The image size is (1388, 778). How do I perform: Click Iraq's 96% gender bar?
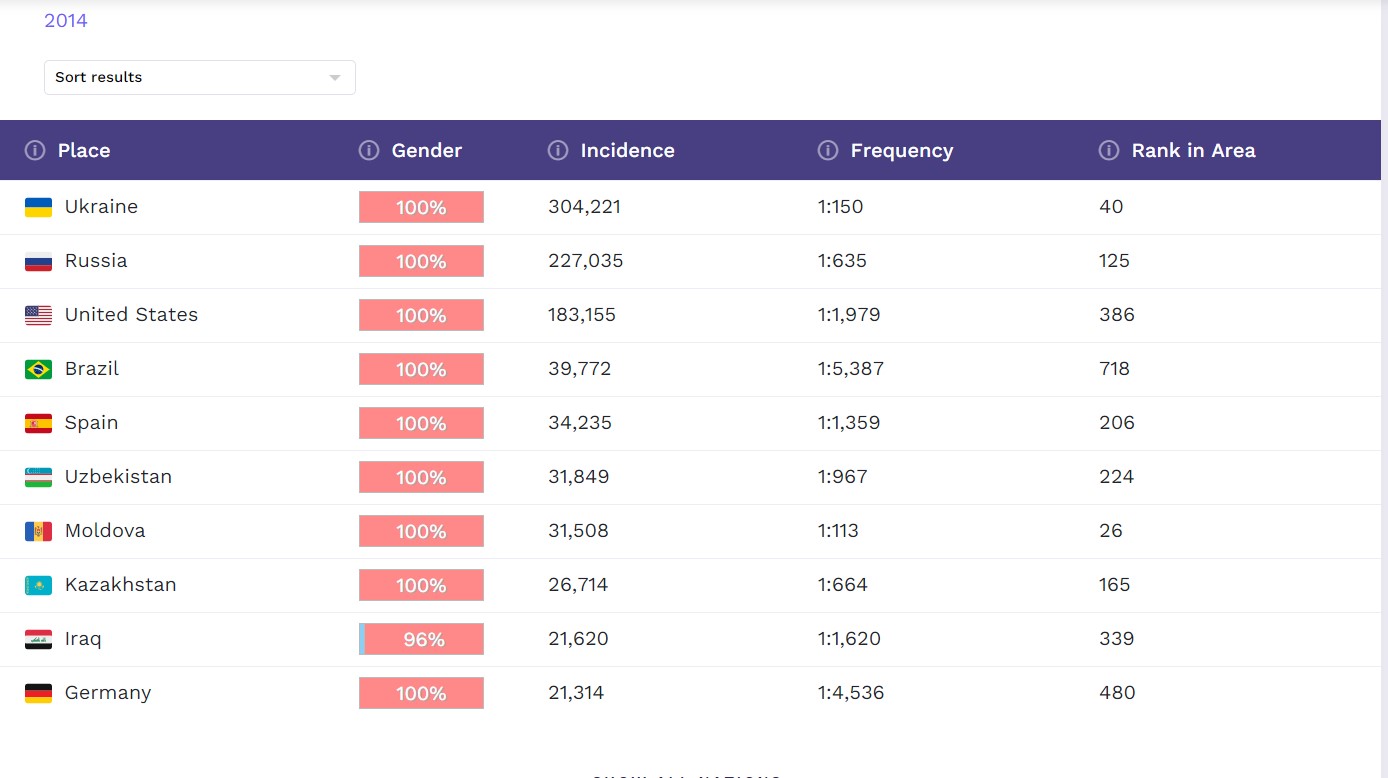pyautogui.click(x=421, y=639)
